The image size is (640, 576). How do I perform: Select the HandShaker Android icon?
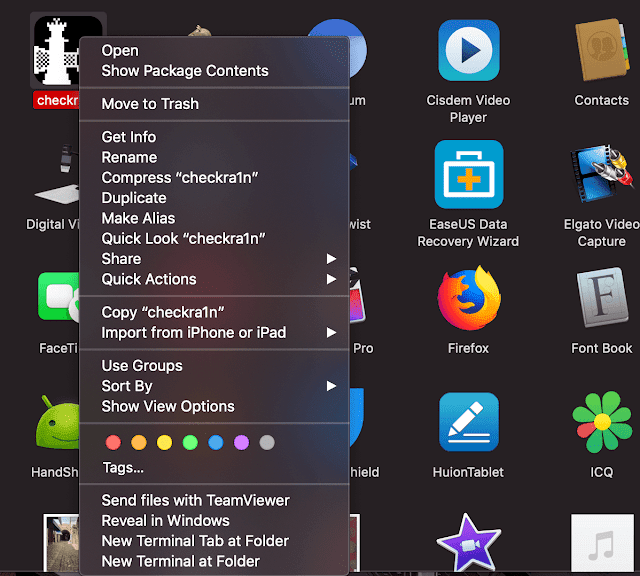[x=58, y=423]
